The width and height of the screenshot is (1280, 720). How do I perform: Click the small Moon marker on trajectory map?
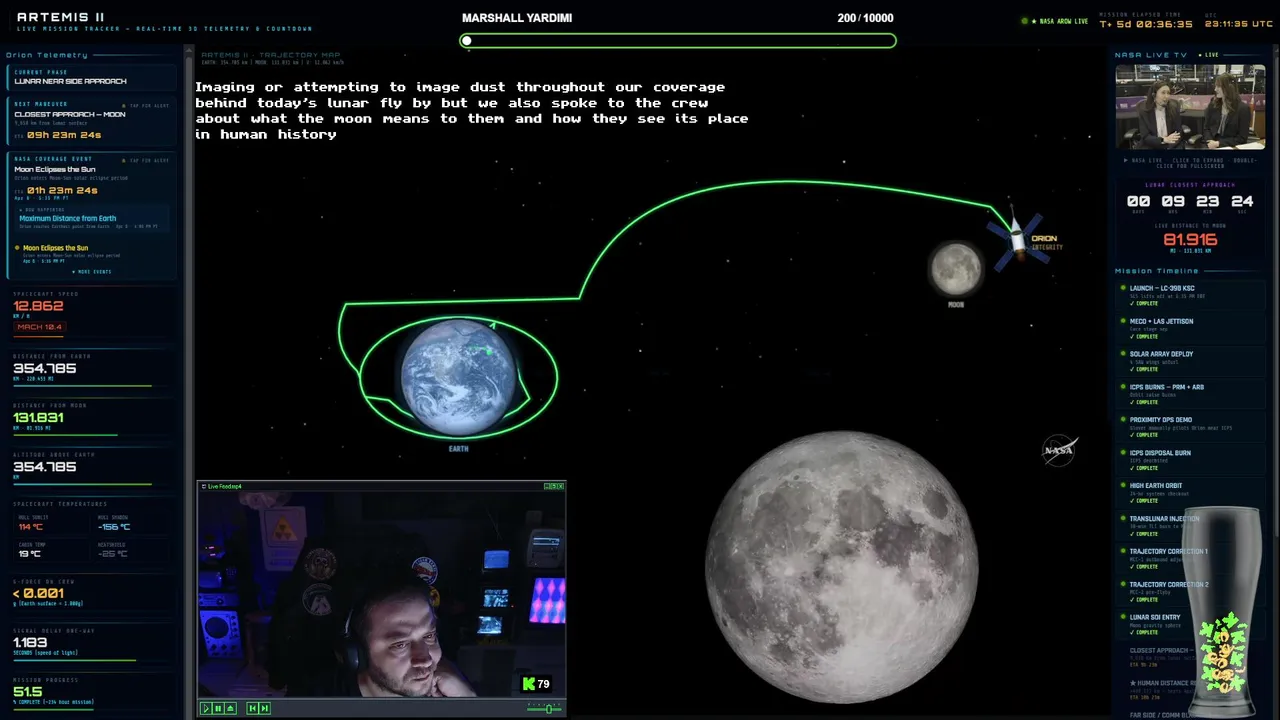point(956,268)
